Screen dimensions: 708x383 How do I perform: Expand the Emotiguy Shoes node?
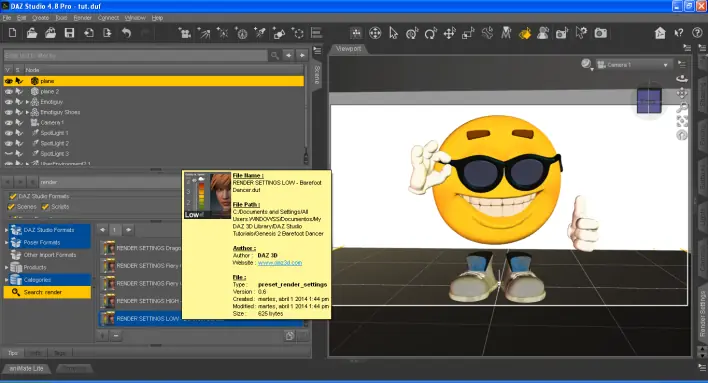27,112
